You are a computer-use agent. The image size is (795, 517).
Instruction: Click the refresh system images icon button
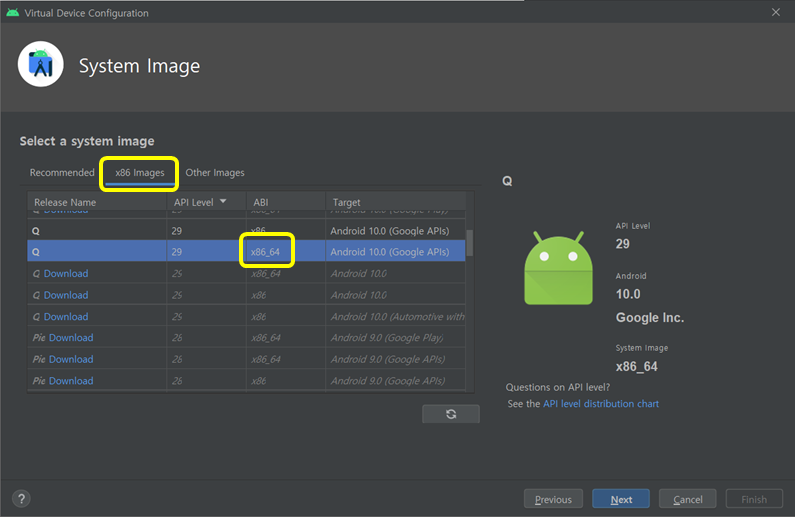point(451,414)
